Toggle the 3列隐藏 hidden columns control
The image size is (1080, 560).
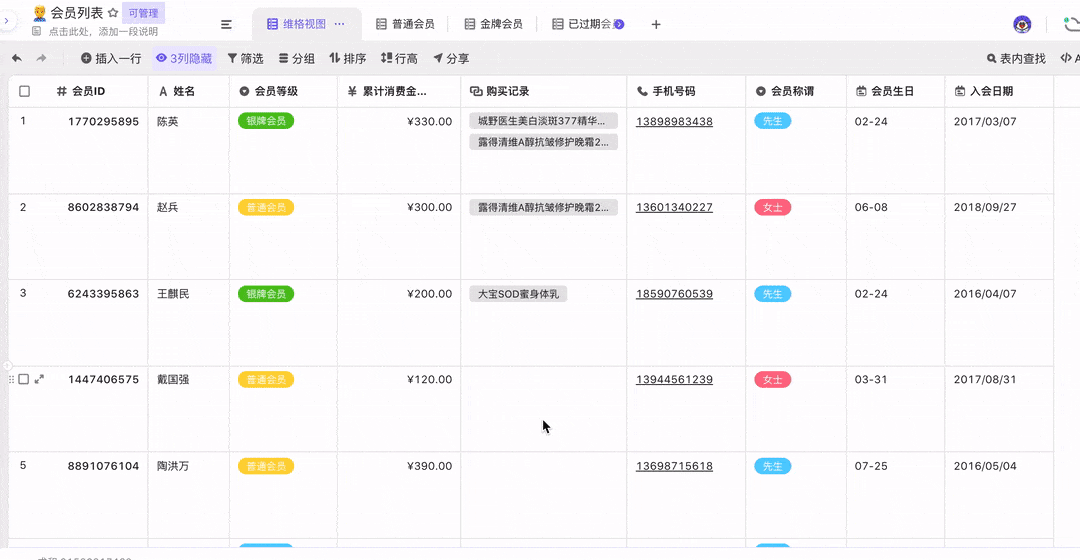pos(184,59)
